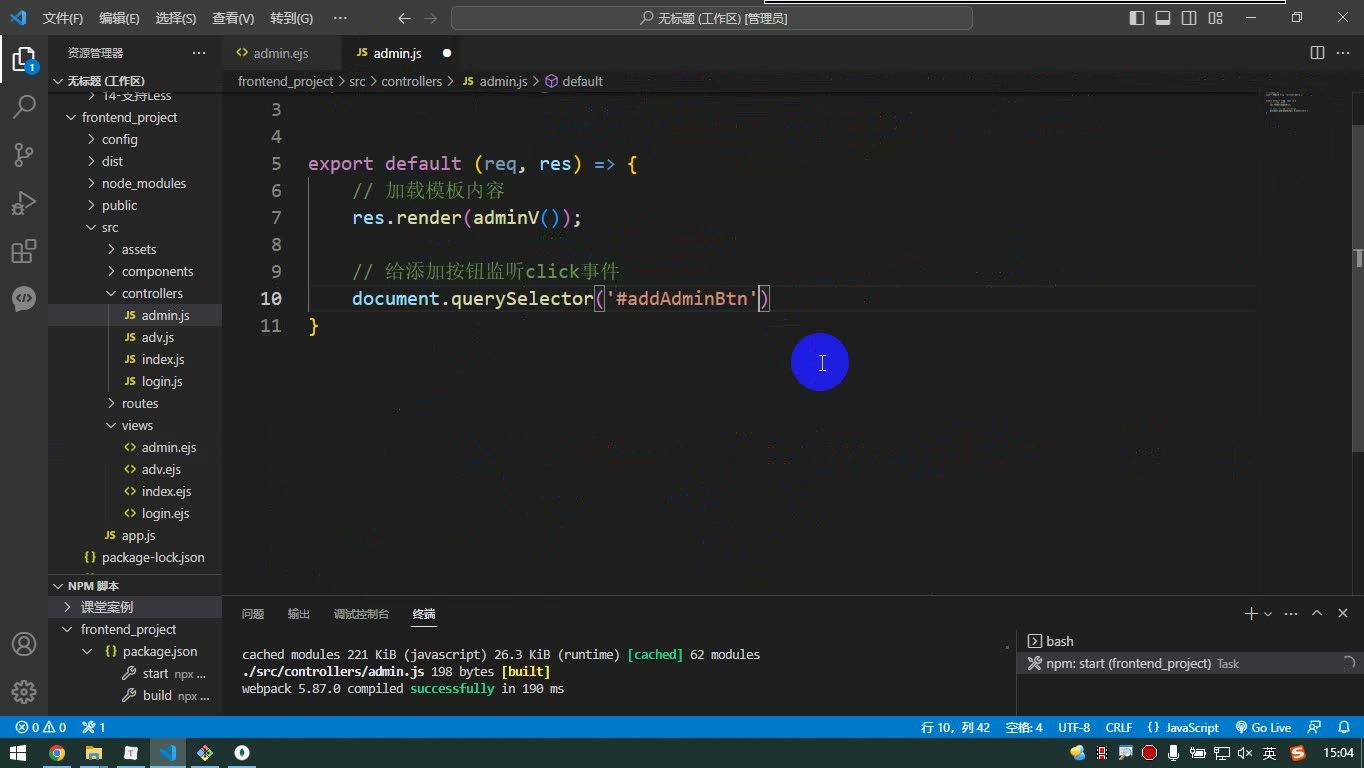The height and width of the screenshot is (768, 1364).
Task: Open the Source Control view
Action: pyautogui.click(x=24, y=154)
